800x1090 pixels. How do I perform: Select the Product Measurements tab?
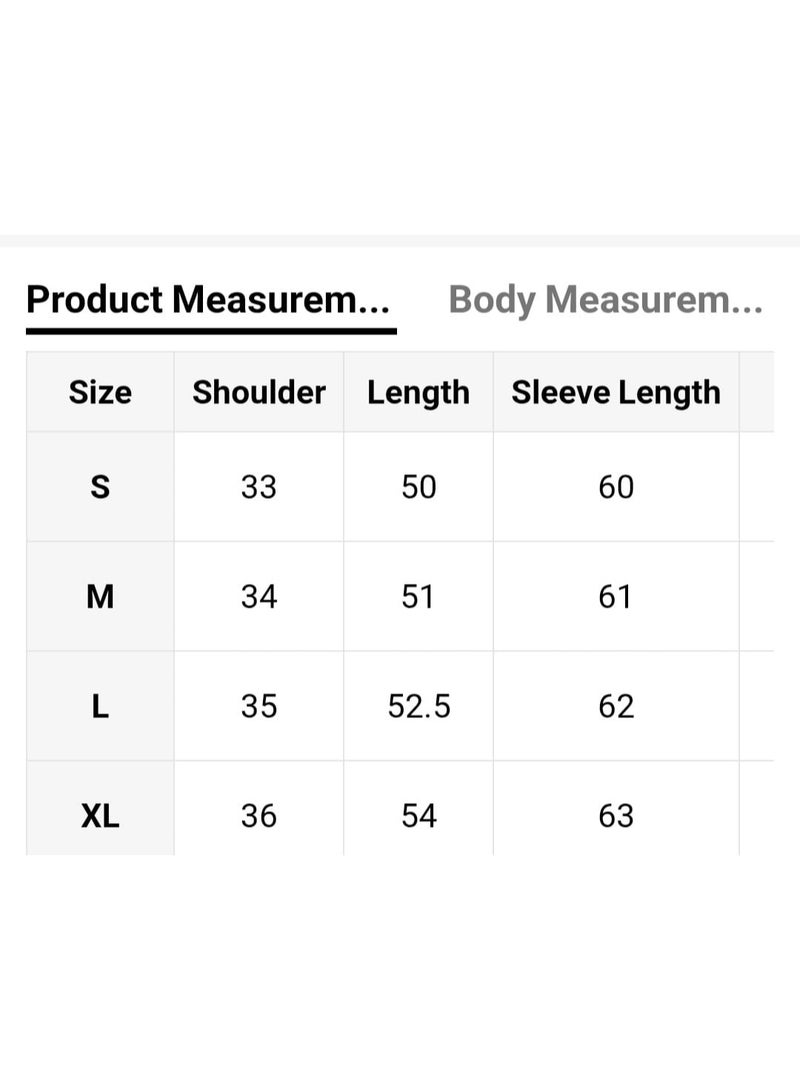tap(210, 300)
